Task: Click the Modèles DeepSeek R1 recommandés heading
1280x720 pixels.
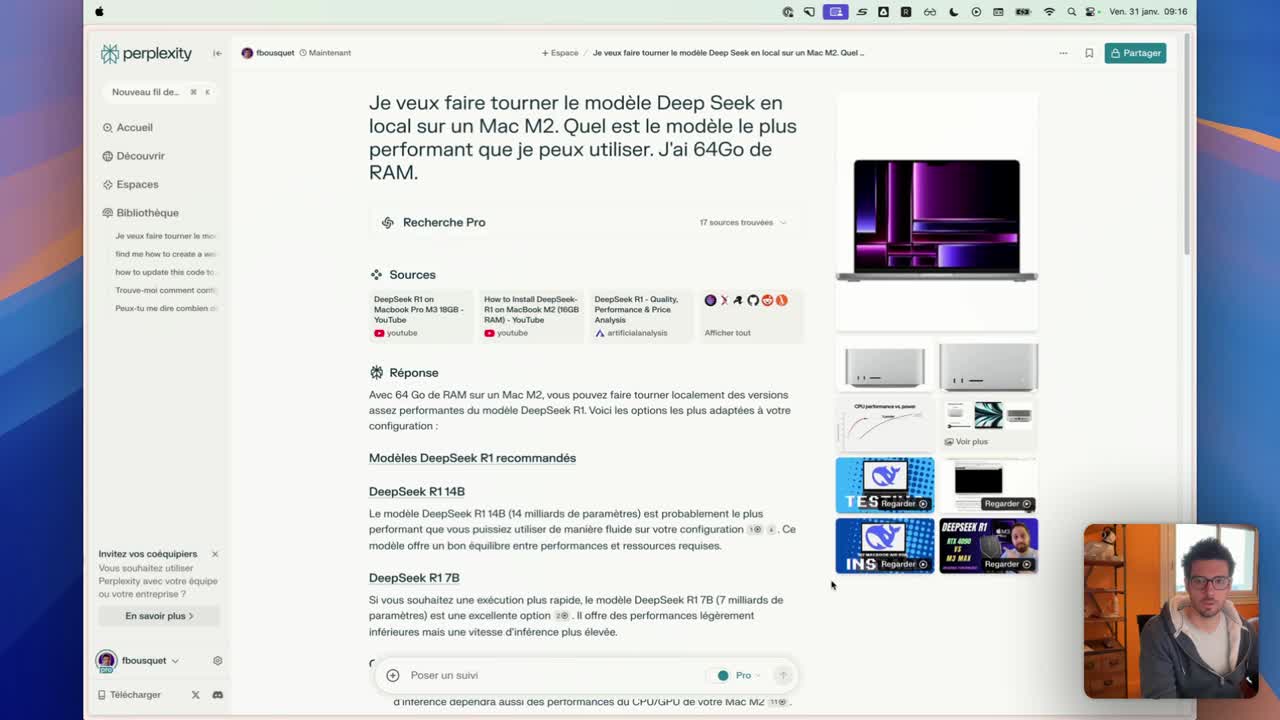Action: click(472, 458)
